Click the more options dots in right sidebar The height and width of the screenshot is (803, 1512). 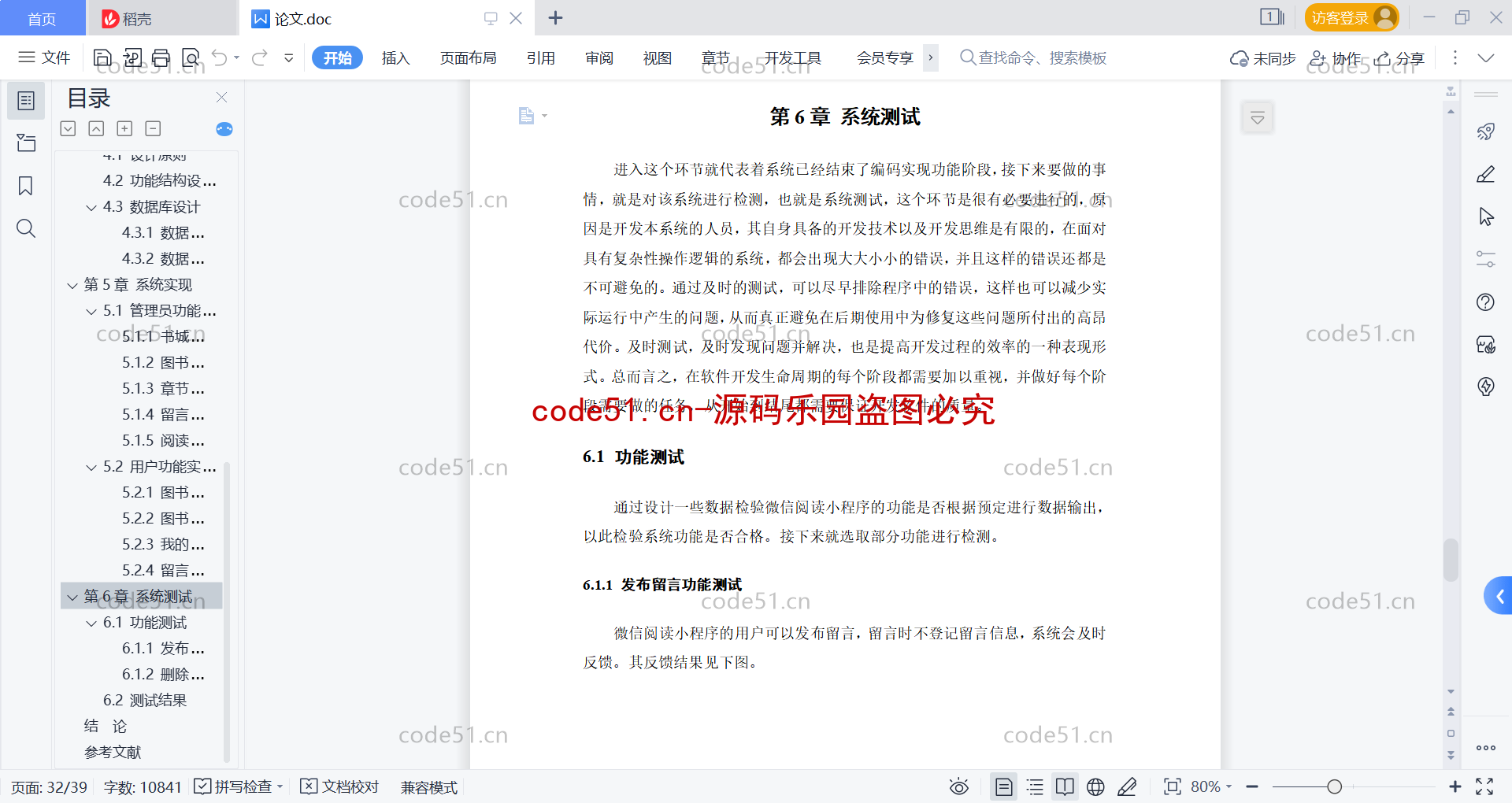(x=1486, y=748)
